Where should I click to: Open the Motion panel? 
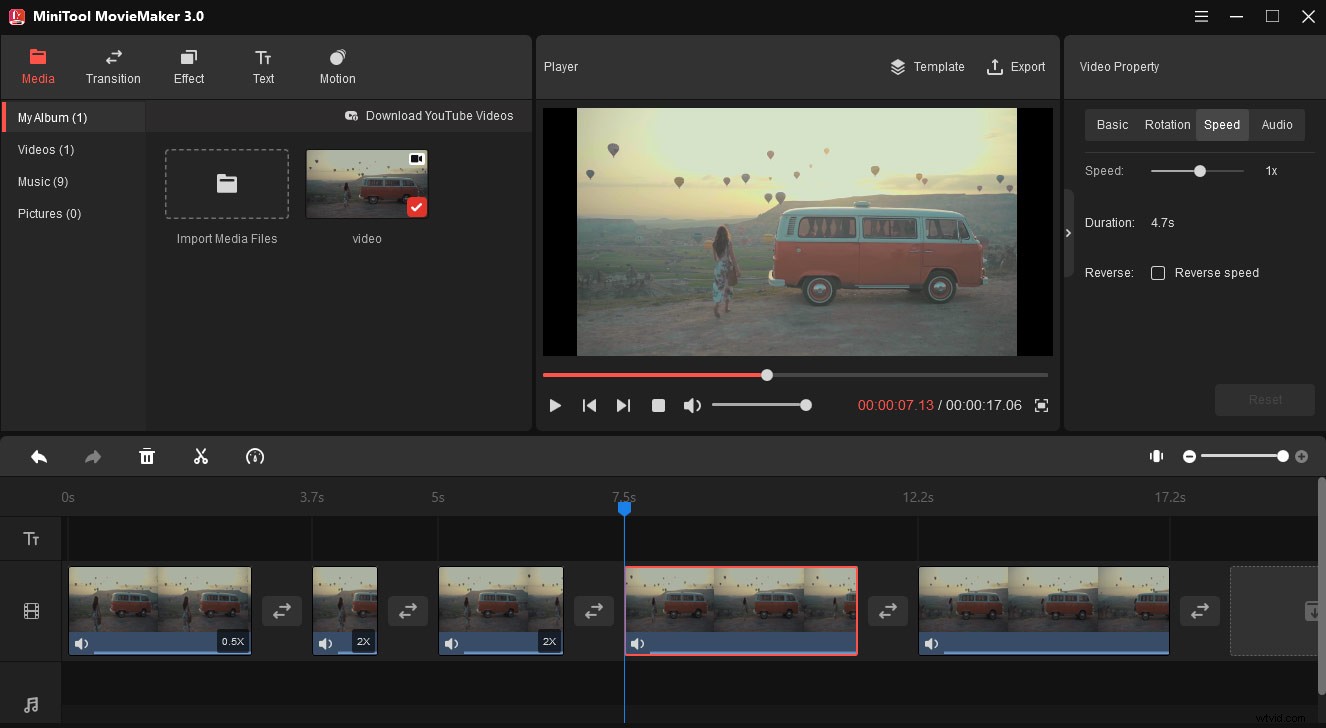pos(336,66)
